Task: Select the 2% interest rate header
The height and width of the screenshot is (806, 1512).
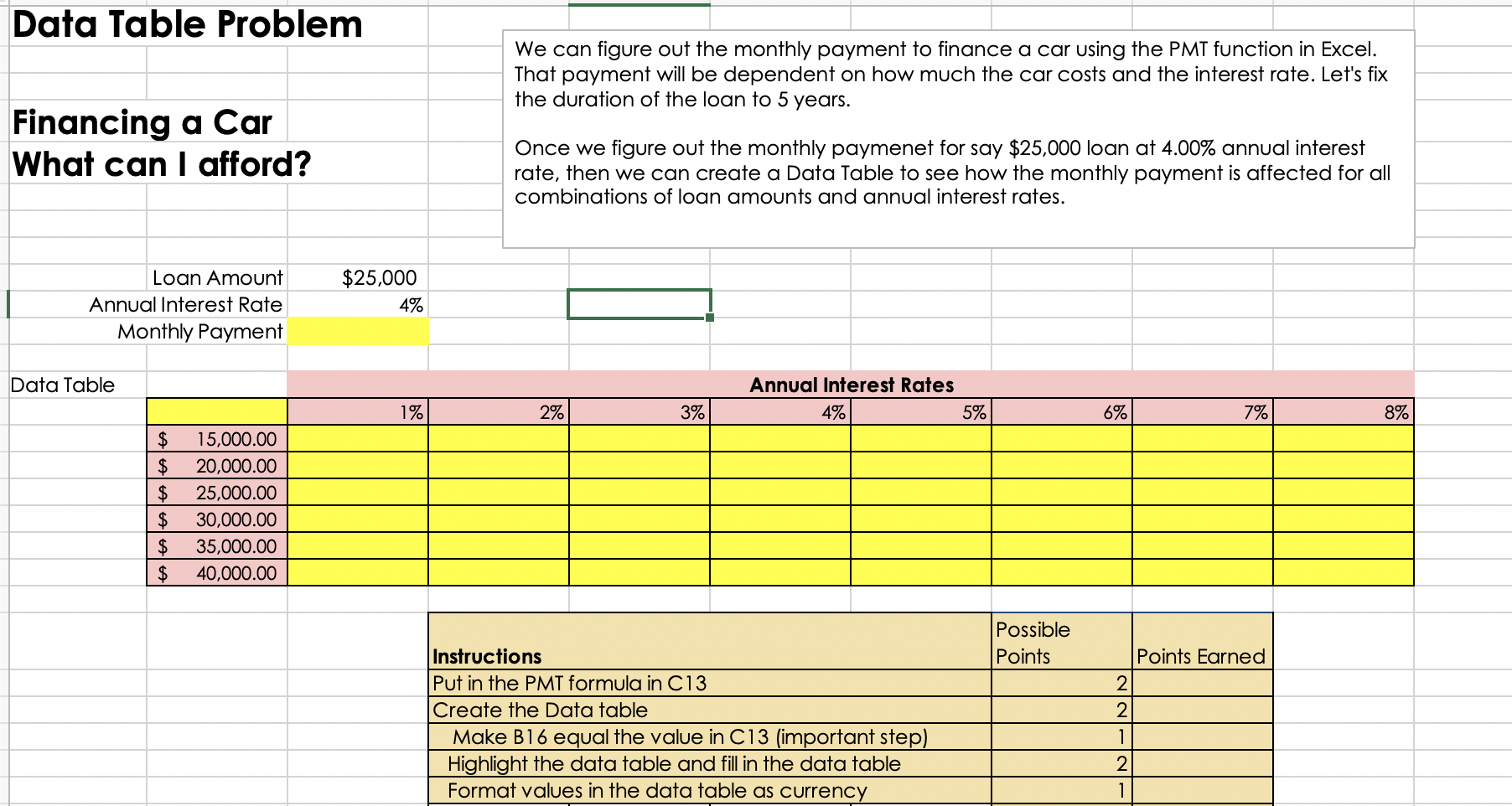Action: point(499,411)
